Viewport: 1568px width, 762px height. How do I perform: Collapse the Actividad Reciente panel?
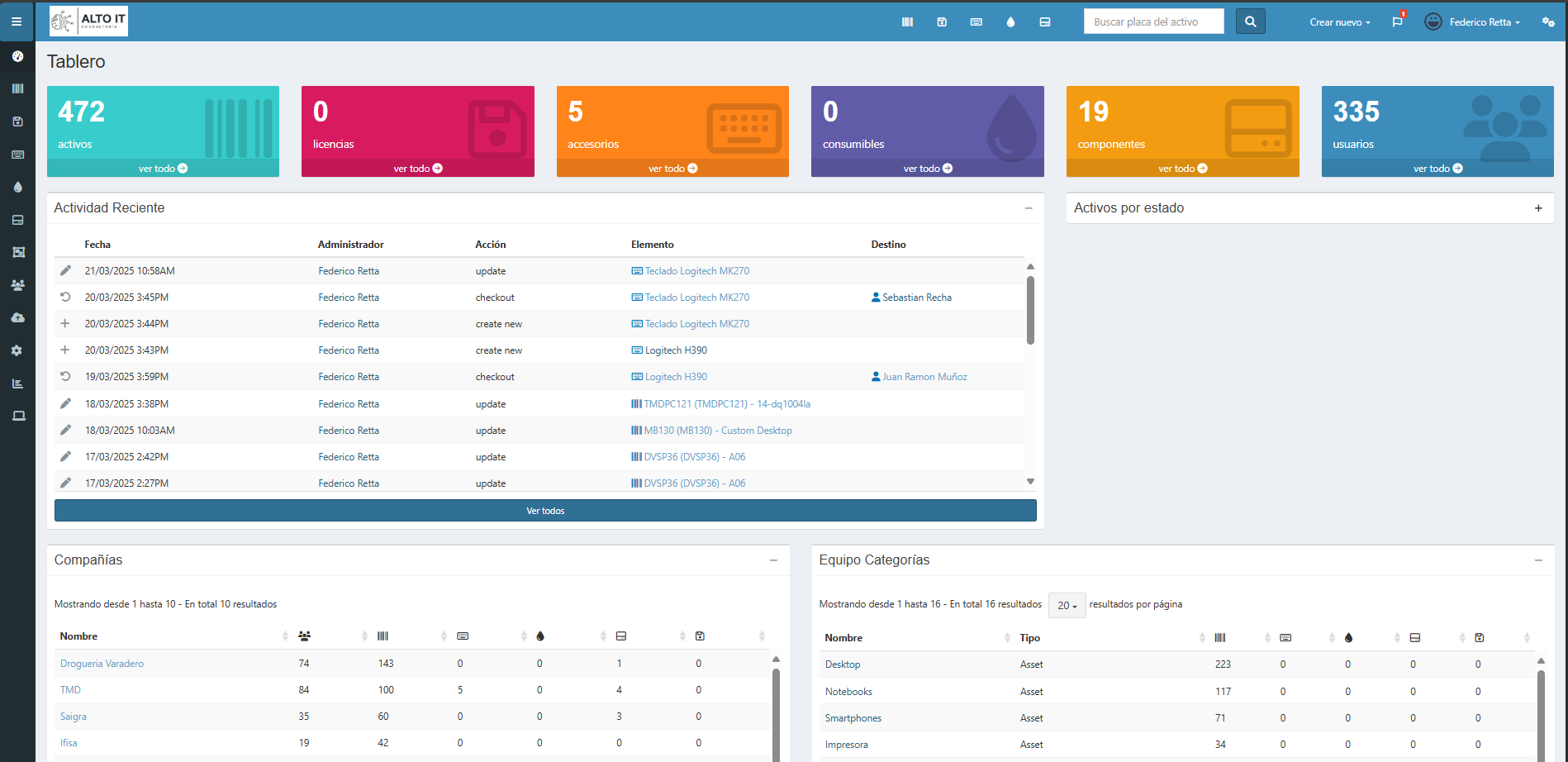[x=1029, y=208]
